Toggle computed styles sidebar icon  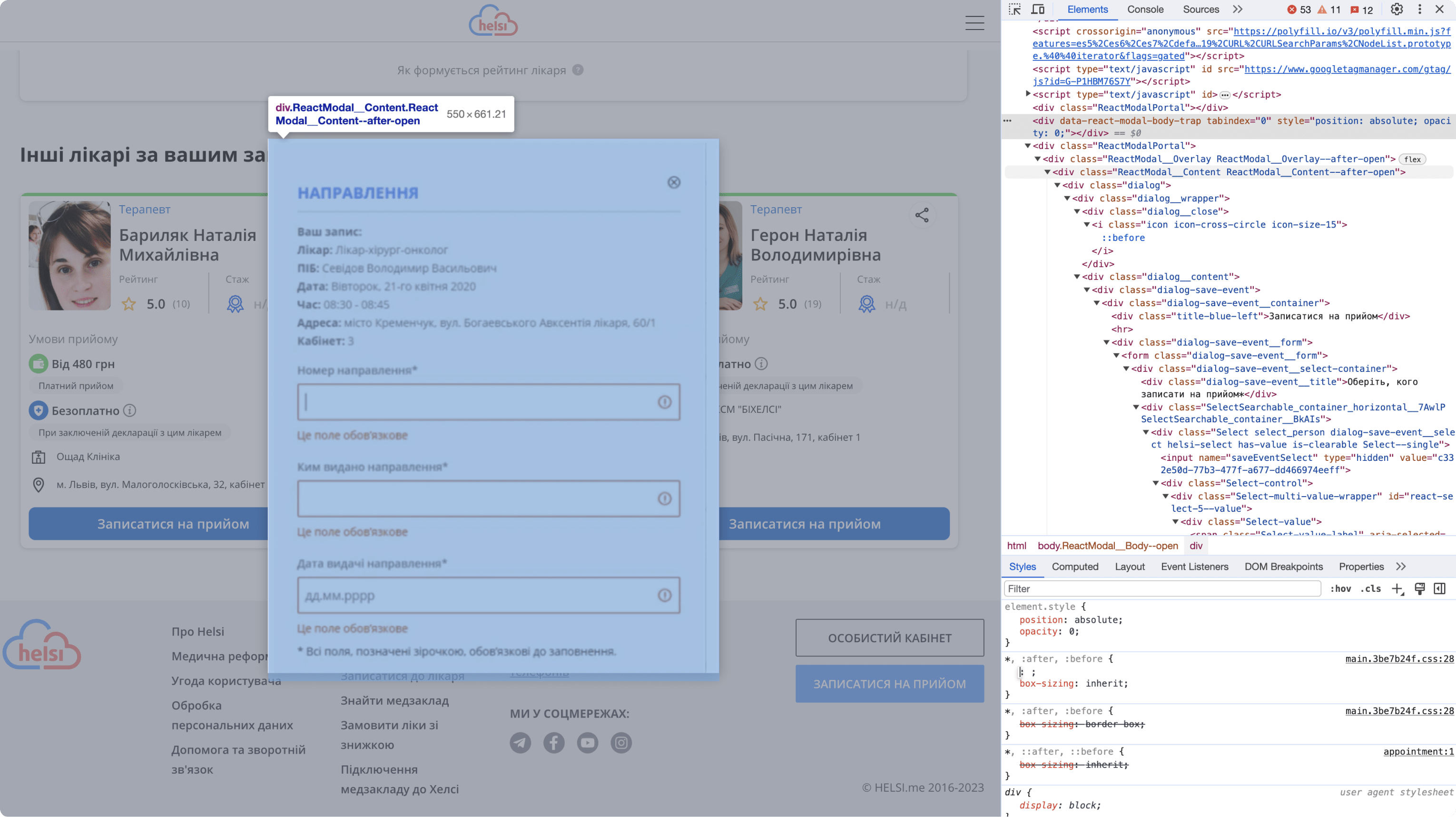pos(1440,588)
